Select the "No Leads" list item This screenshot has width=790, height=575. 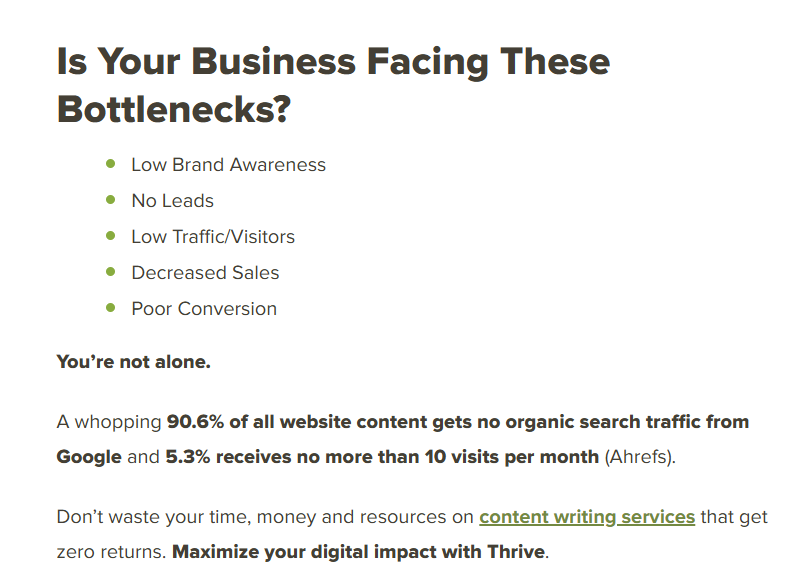[172, 201]
